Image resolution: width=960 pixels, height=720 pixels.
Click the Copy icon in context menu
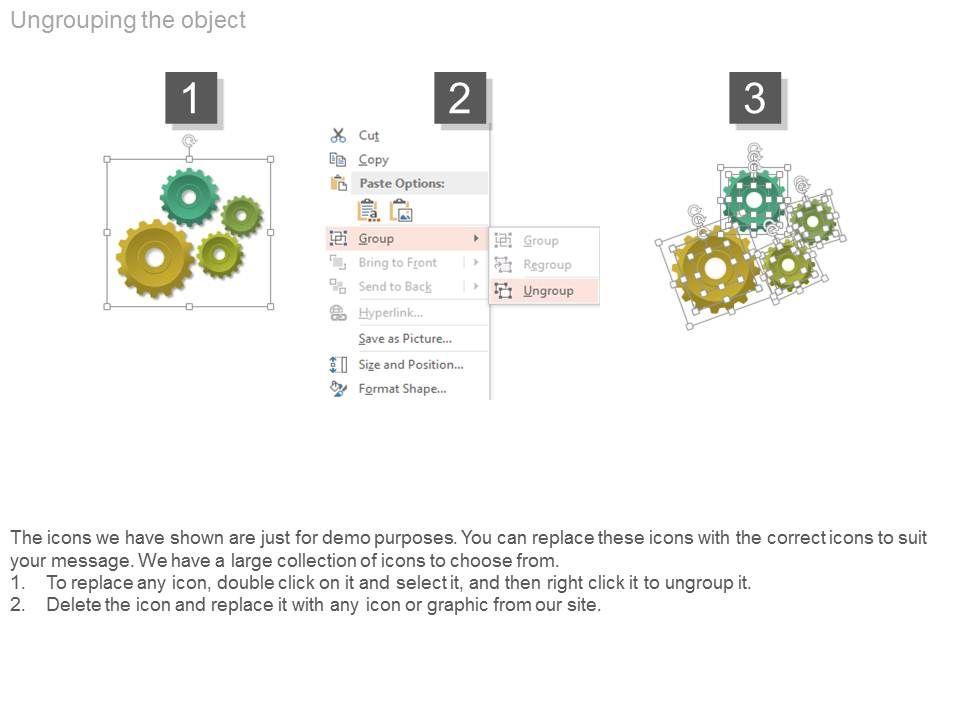(x=338, y=159)
